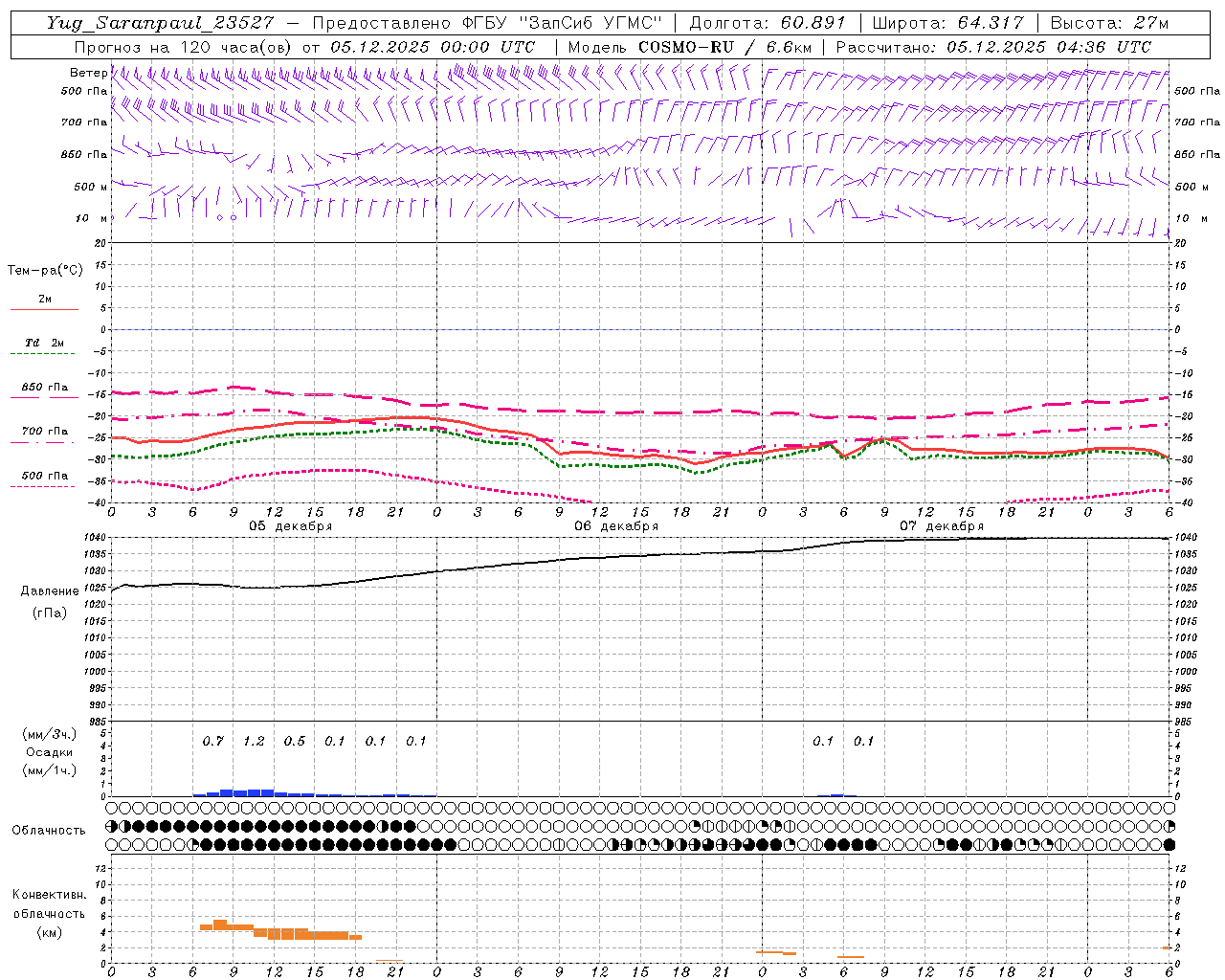Click the Рассчитано: 05.12.2025 04:36 UTC timestamp
Image resolution: width=1225 pixels, height=980 pixels.
pos(993,47)
